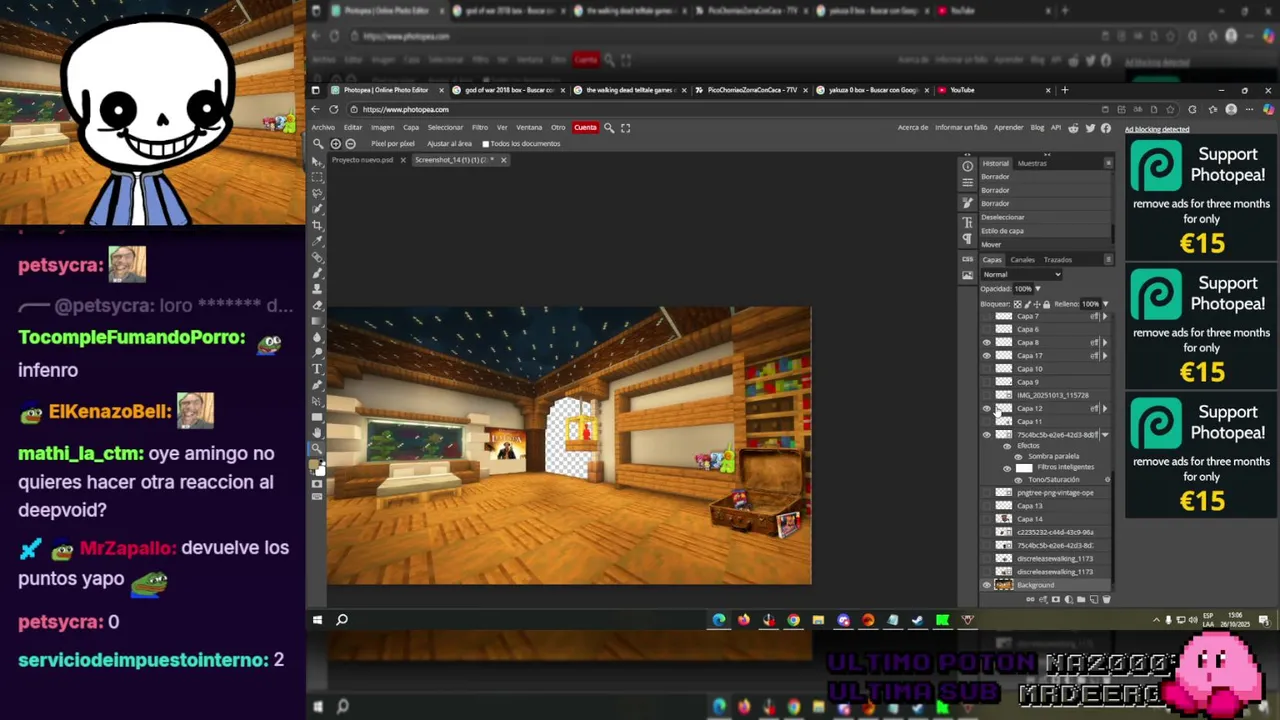Show layer Capa 7
Image resolution: width=1280 pixels, height=720 pixels.
click(x=987, y=316)
